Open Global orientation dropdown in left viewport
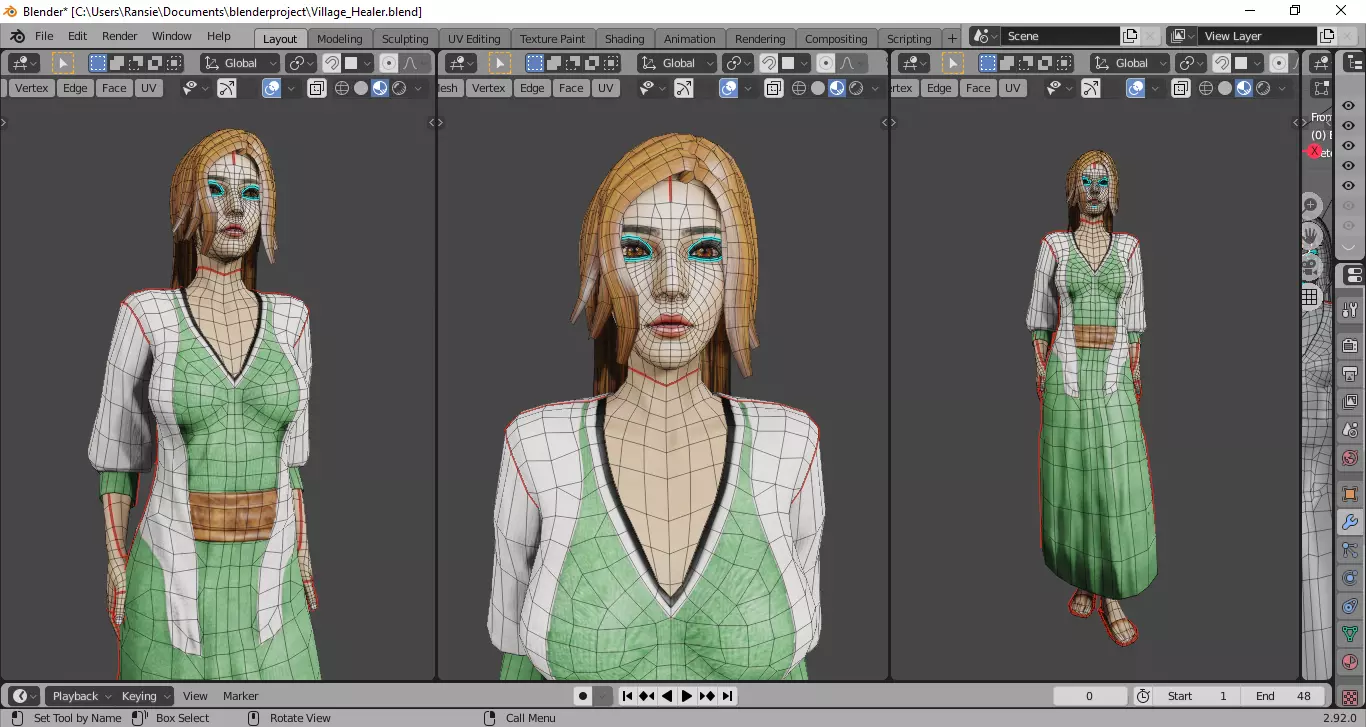1366x727 pixels. (240, 63)
